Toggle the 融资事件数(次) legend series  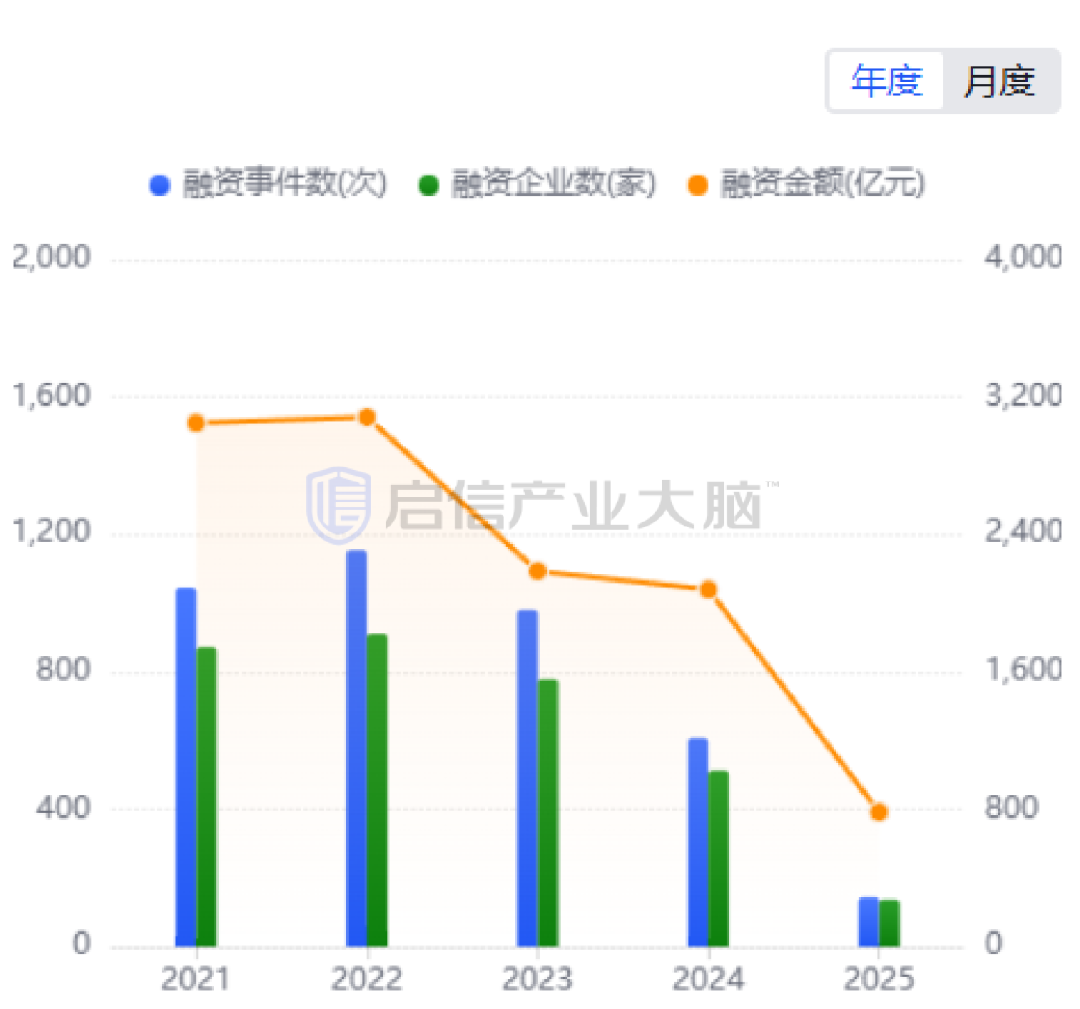(269, 184)
